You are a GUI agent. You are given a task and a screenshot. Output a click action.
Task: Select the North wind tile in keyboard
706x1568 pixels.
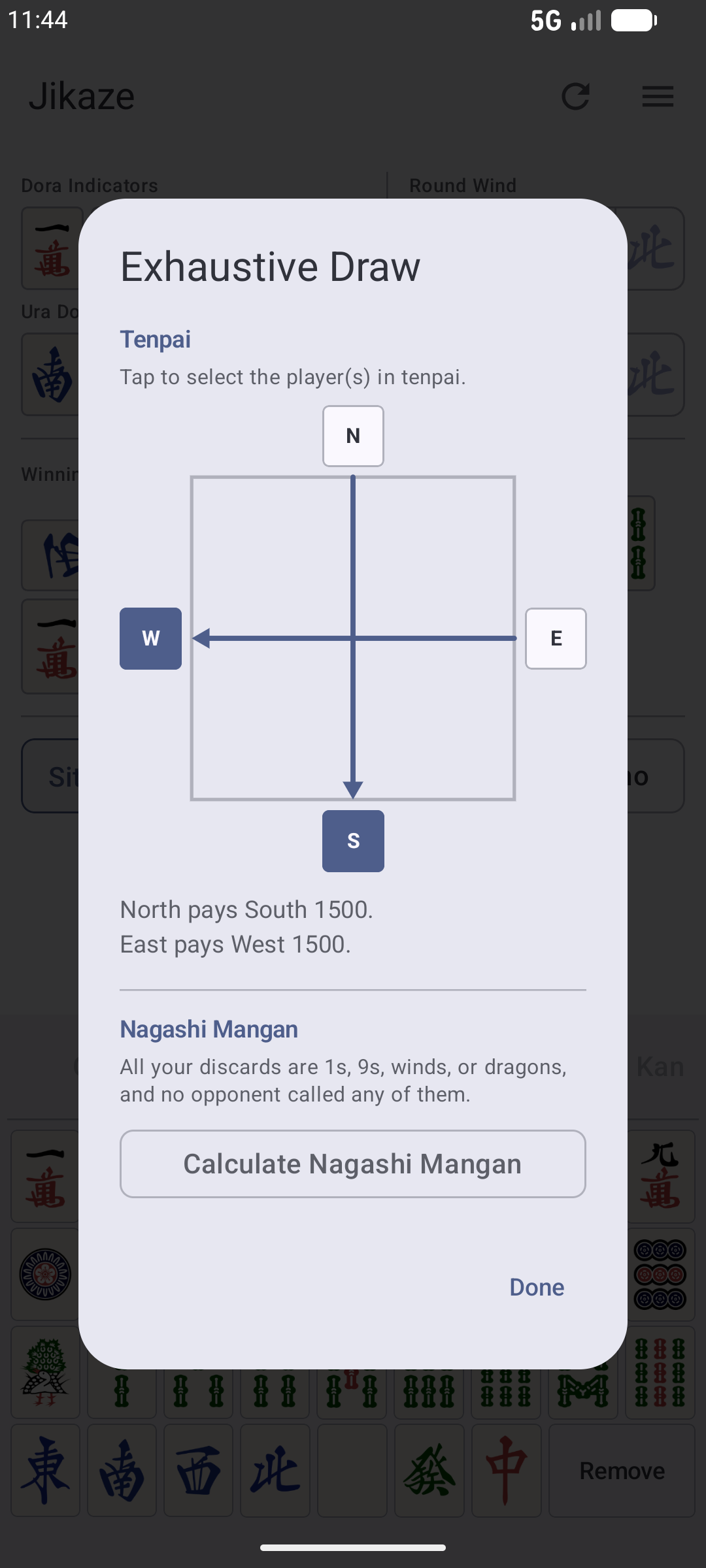point(275,1470)
